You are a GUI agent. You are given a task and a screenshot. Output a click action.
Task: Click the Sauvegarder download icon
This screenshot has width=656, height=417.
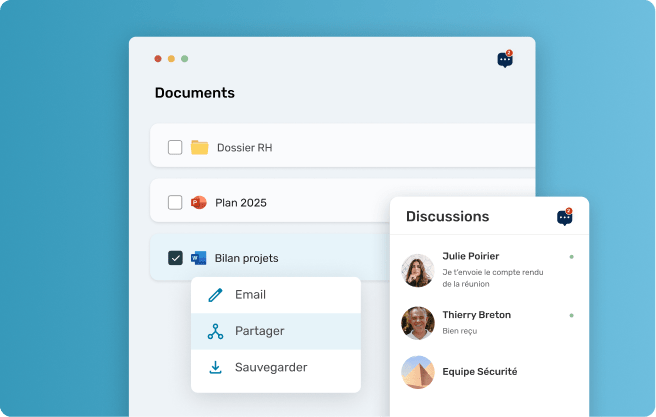(x=215, y=367)
